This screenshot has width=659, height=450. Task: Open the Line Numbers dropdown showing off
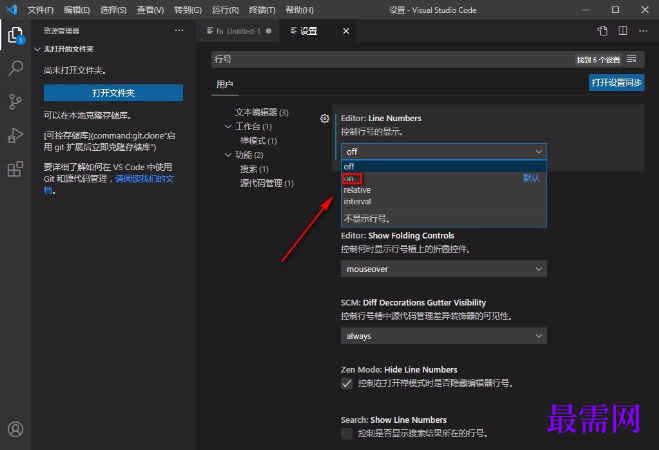444,151
